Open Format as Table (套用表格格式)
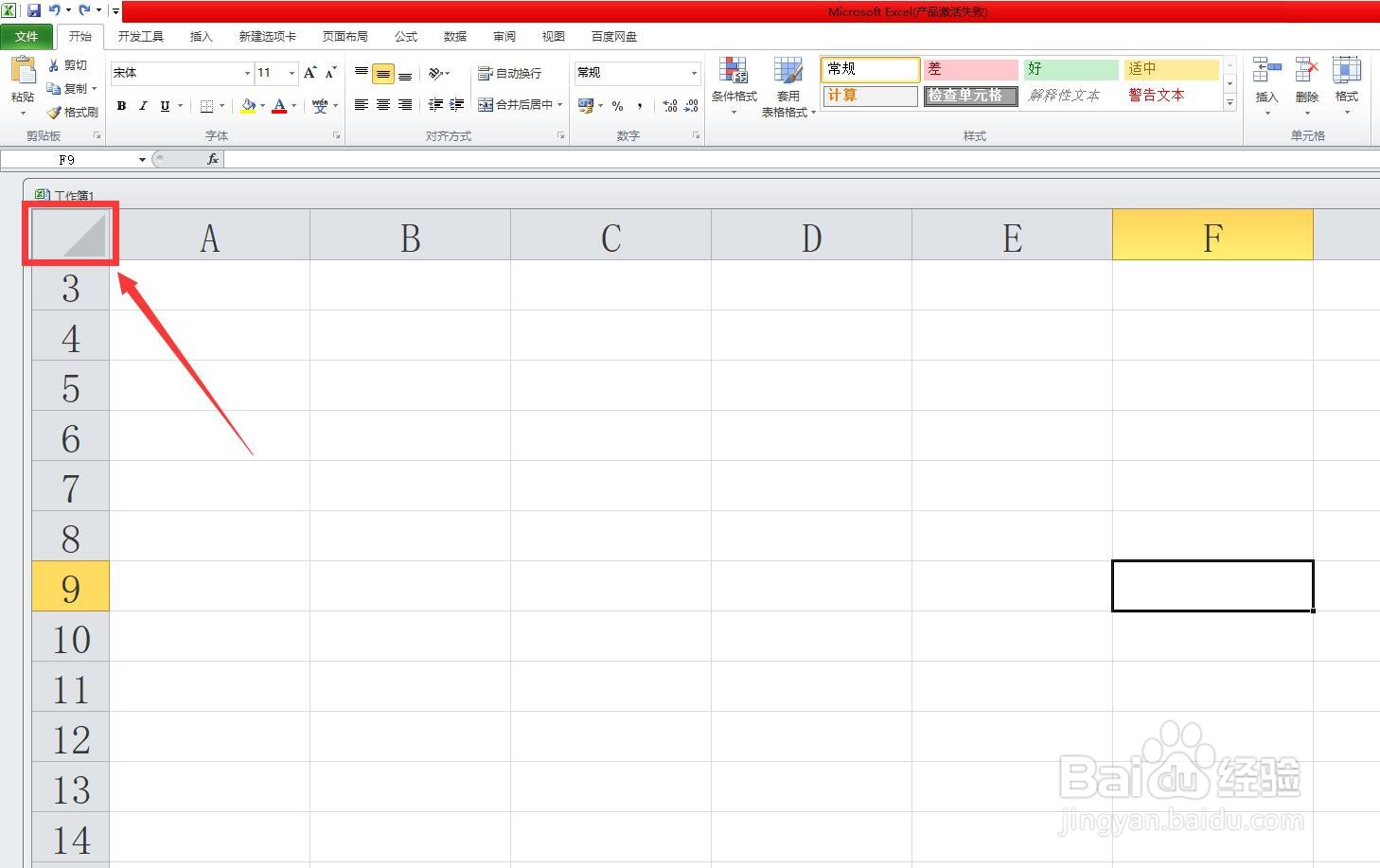This screenshot has width=1380, height=868. [788, 87]
